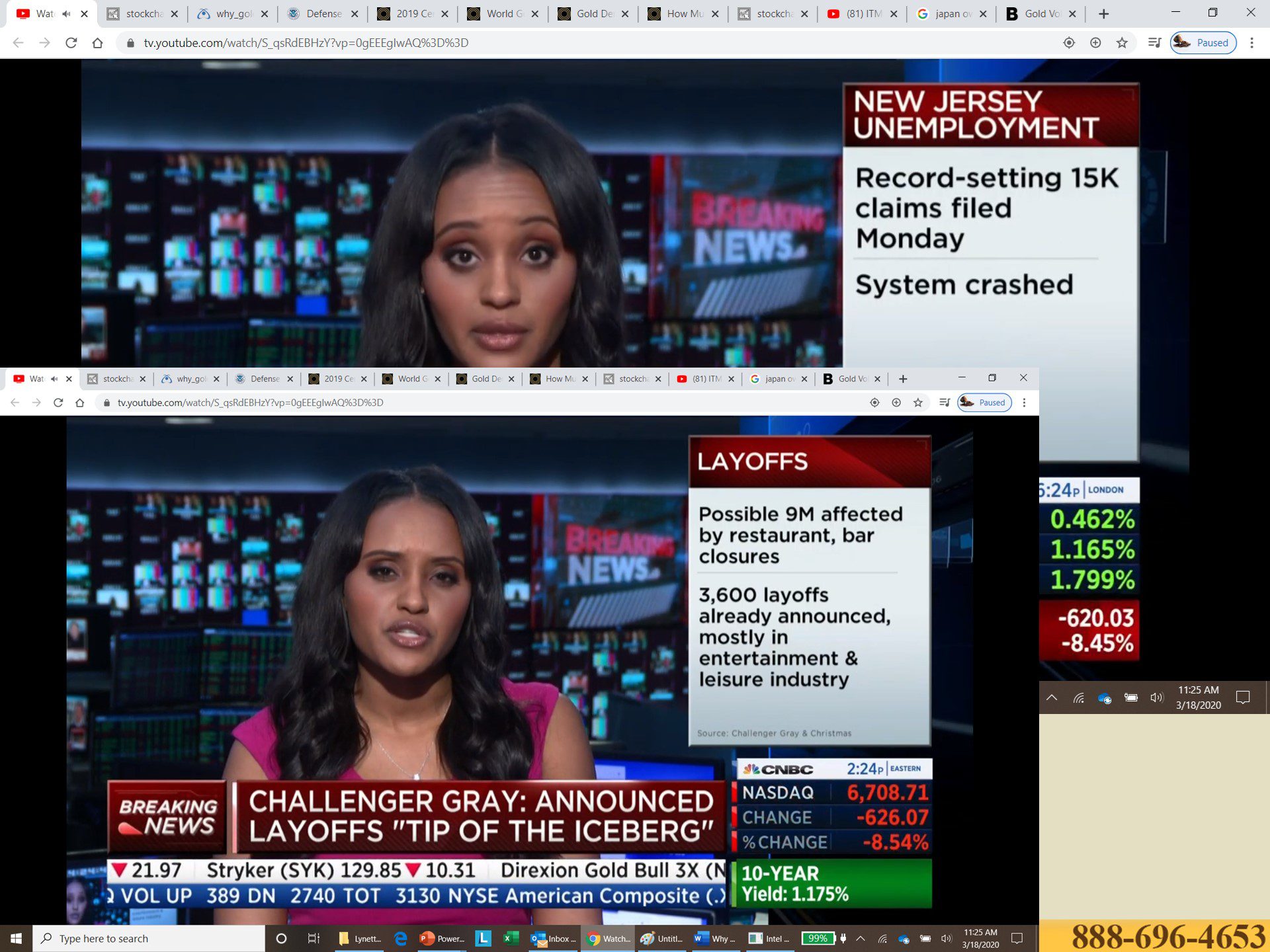Open the Paused profile in lower browser window

tap(984, 403)
